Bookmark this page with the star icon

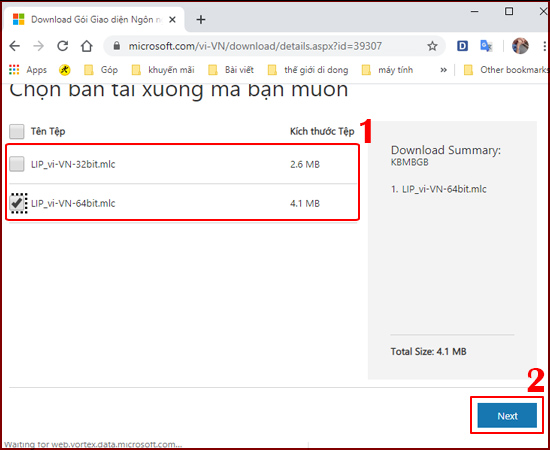click(432, 46)
